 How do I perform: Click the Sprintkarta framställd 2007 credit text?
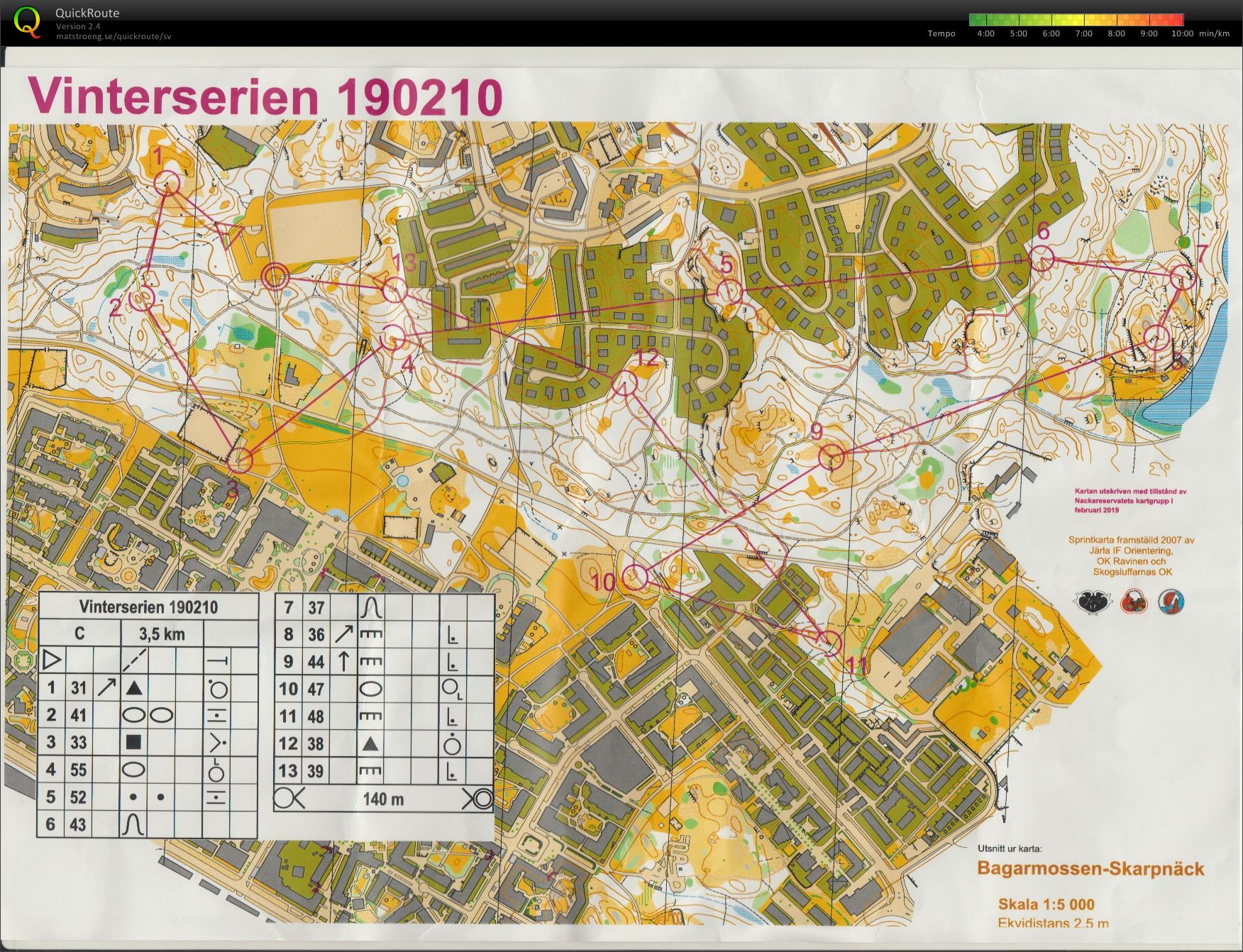click(x=1132, y=555)
